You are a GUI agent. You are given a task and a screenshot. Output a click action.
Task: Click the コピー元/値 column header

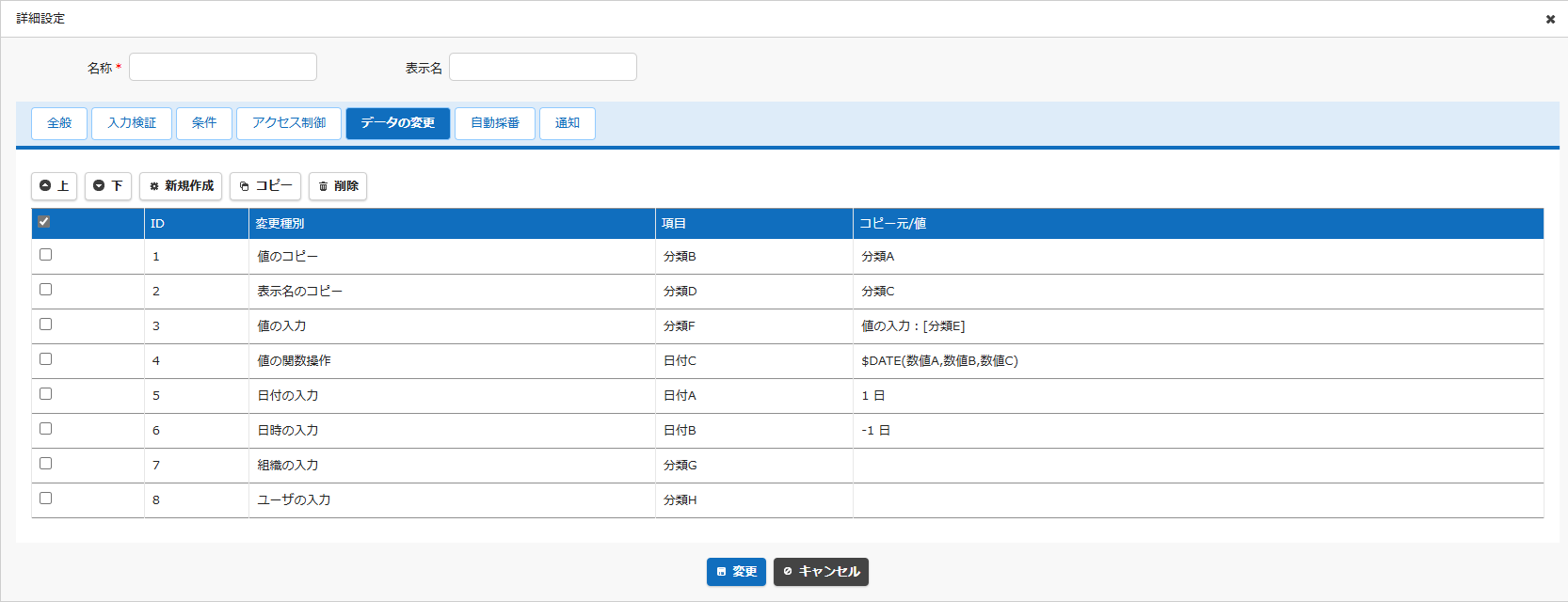point(1198,224)
